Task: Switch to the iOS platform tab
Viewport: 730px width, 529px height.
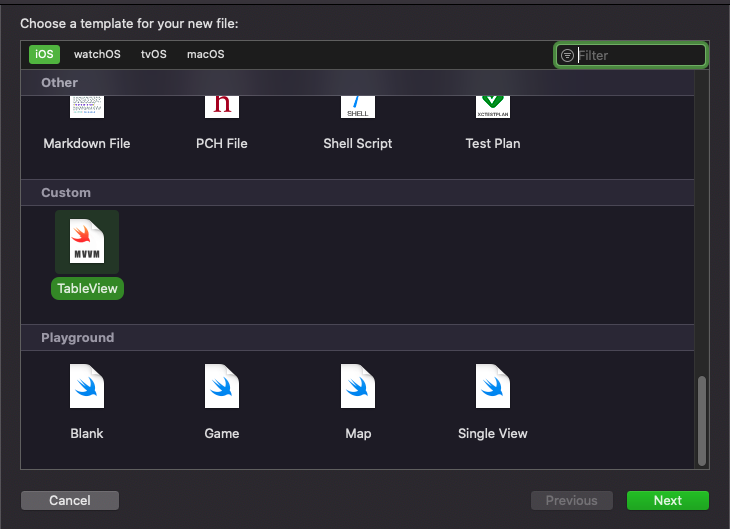Action: pos(44,54)
